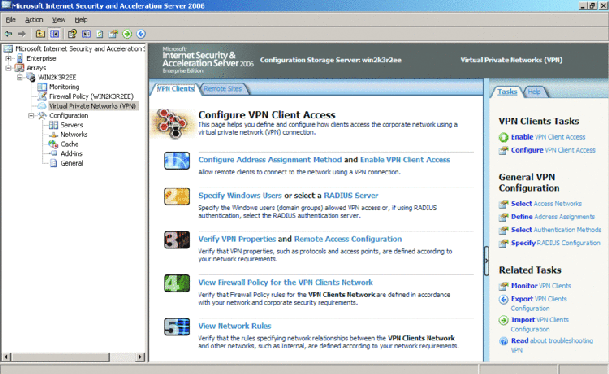Image resolution: width=609 pixels, height=374 pixels.
Task: Click the blue circle arrow toolbar icon
Action: click(141, 34)
